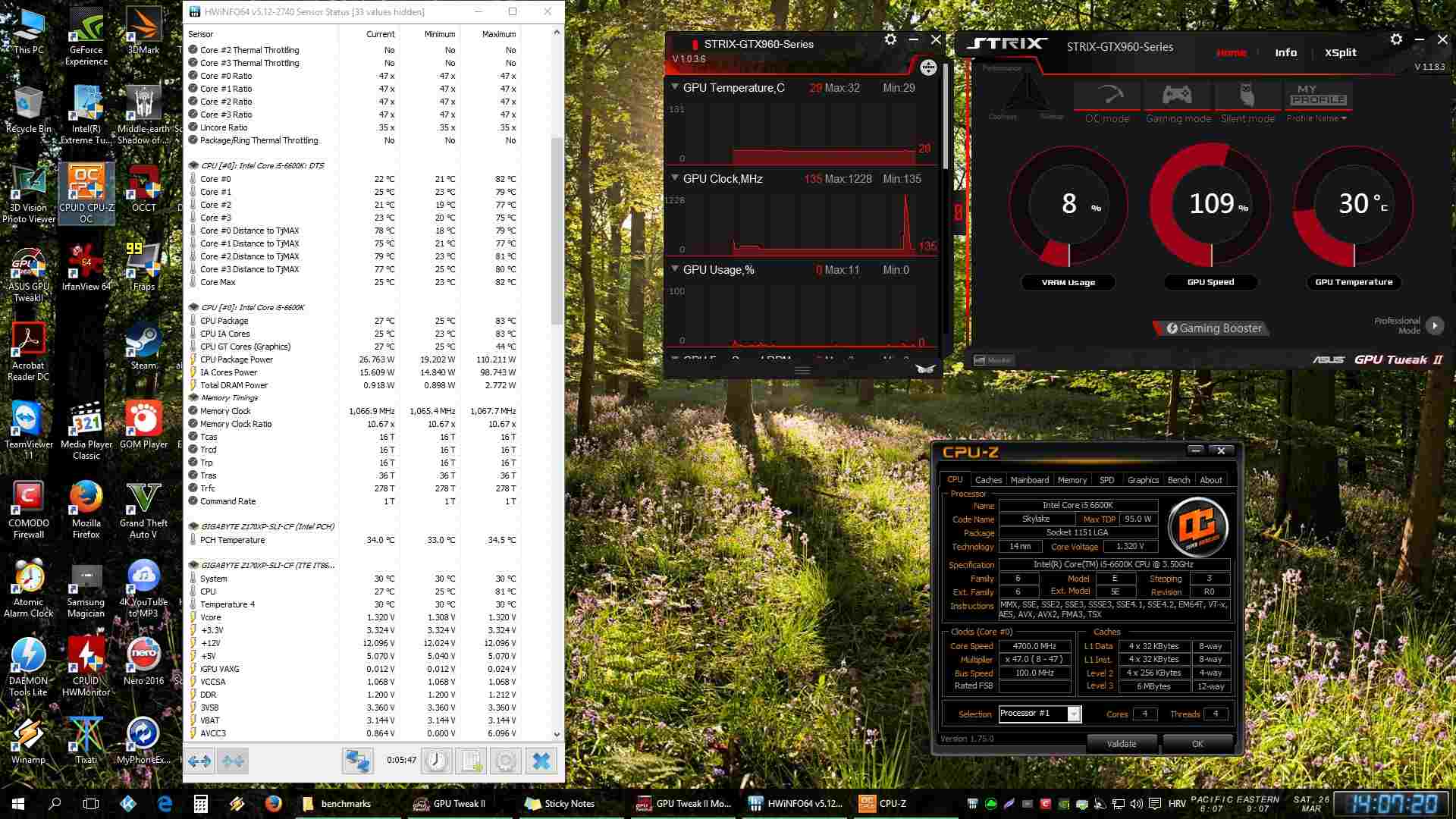The height and width of the screenshot is (819, 1456).
Task: Click the HWiNFO network computers icon
Action: [x=357, y=761]
